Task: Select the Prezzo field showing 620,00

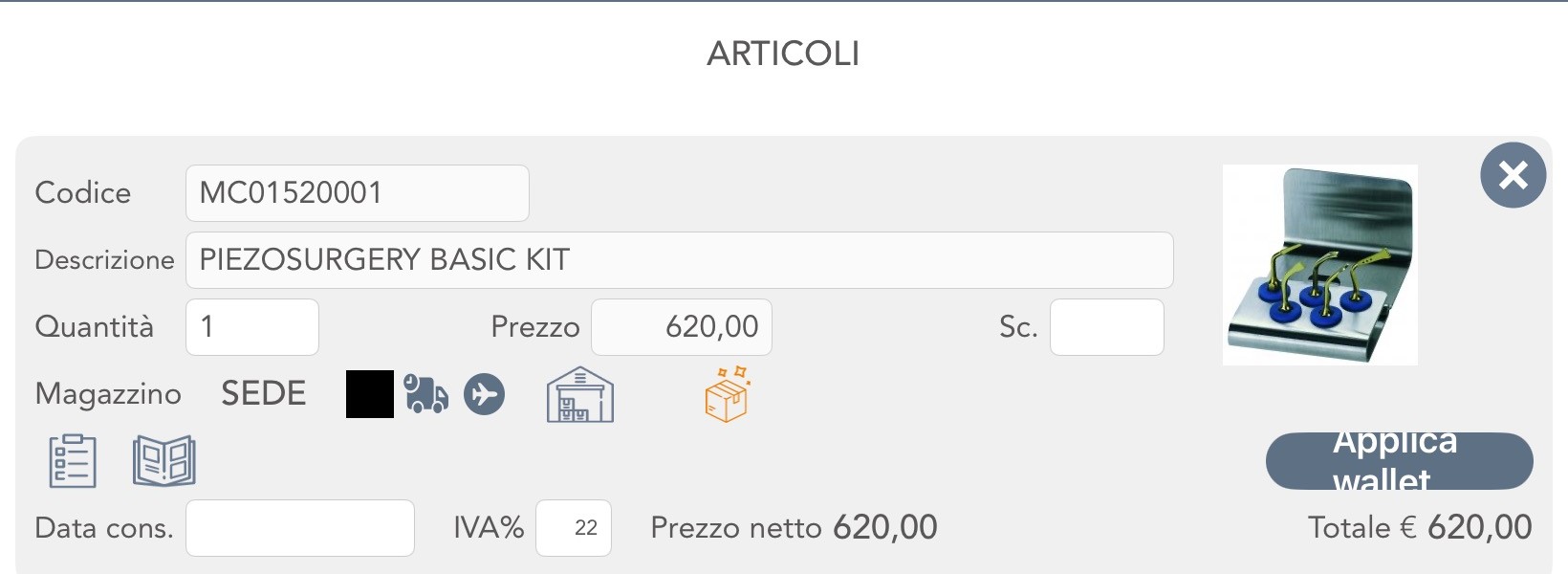Action: click(x=681, y=327)
